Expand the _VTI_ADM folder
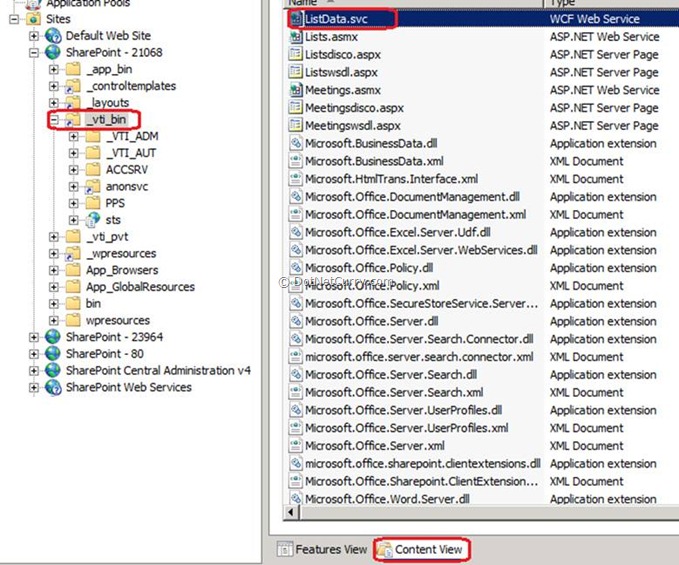 point(74,137)
